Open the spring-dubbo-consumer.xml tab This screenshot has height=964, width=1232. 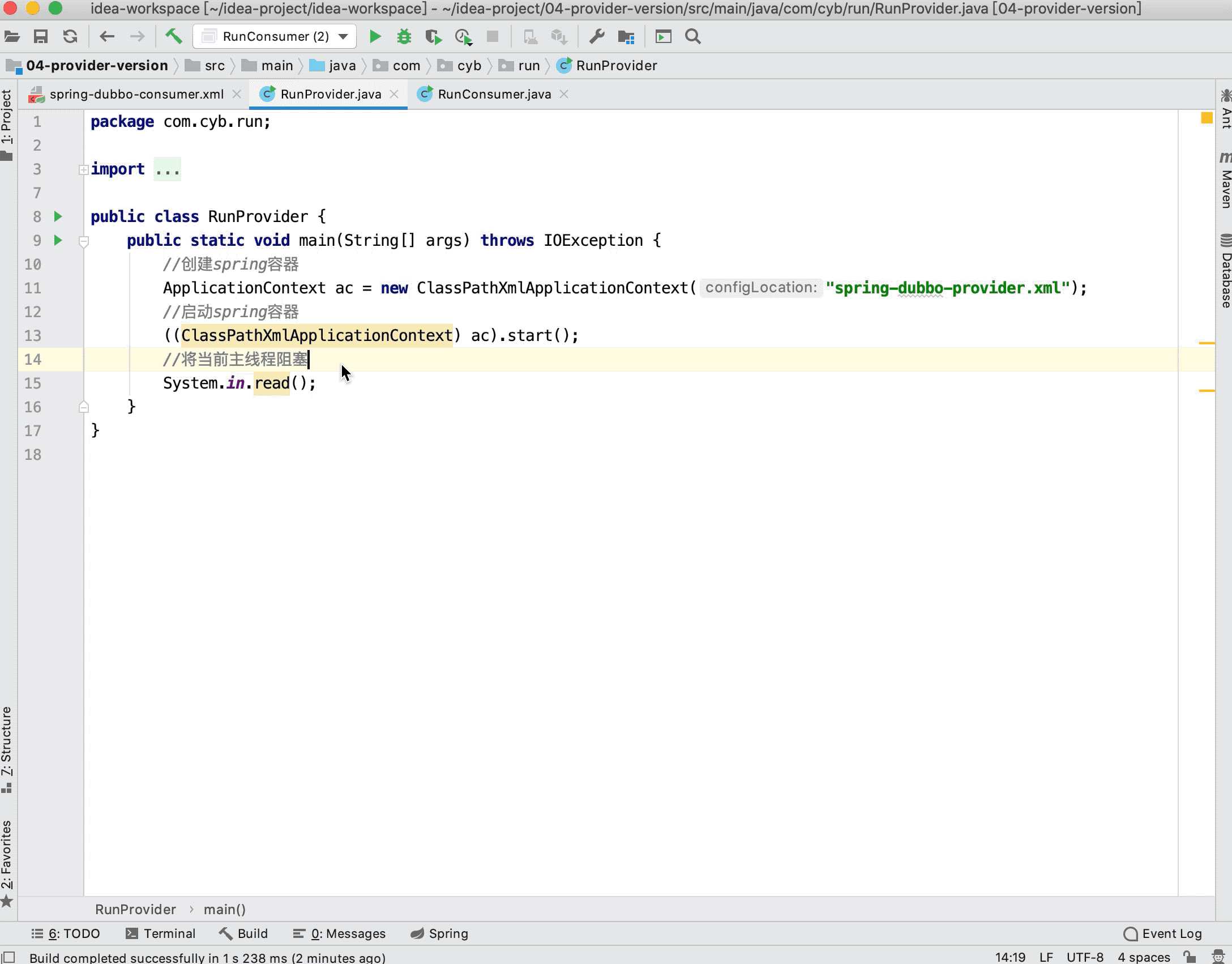(x=136, y=94)
